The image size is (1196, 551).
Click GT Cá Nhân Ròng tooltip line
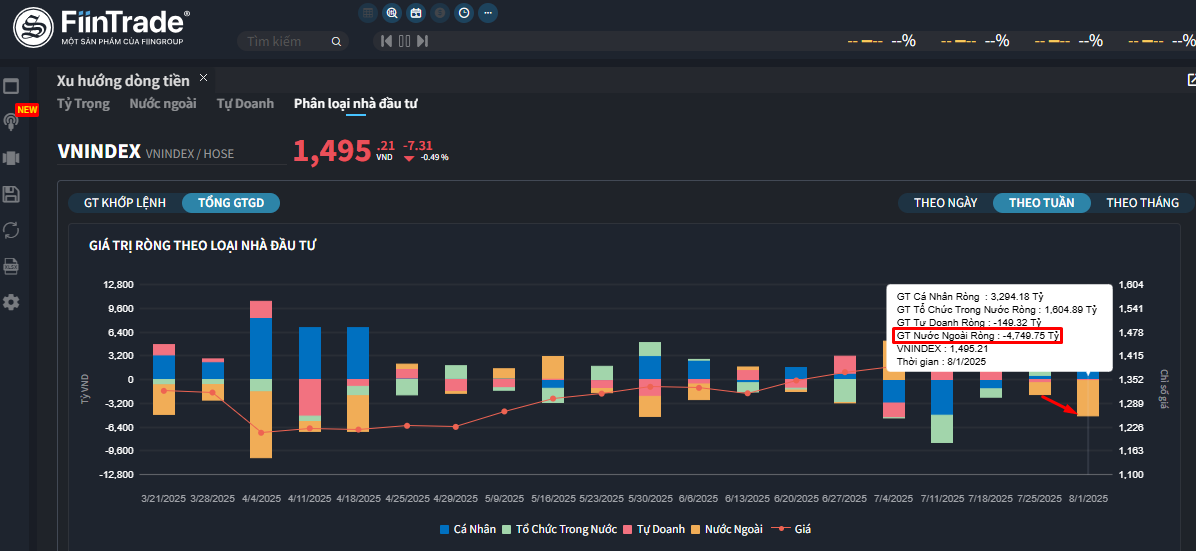point(970,296)
